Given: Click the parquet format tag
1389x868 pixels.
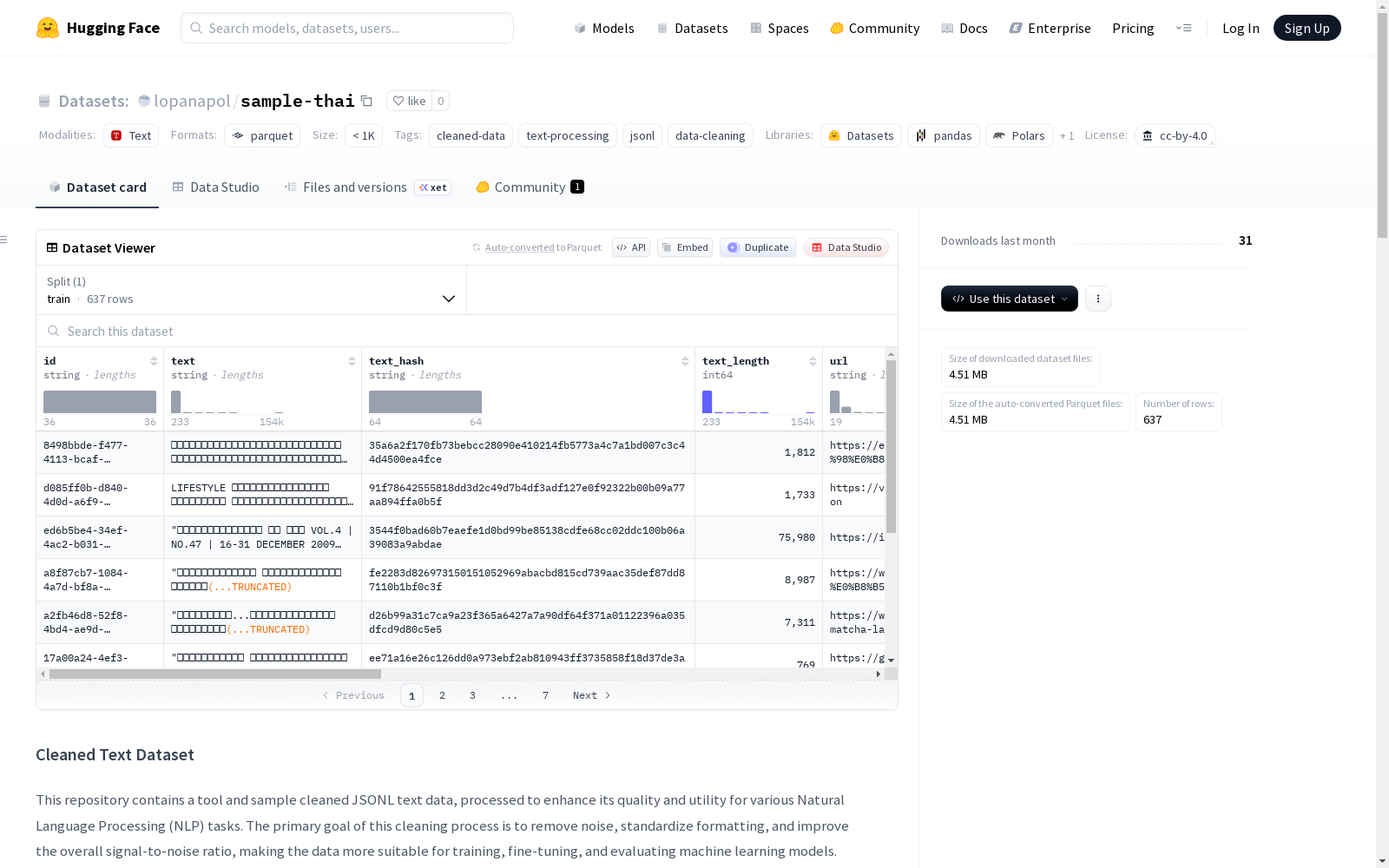Looking at the screenshot, I should [262, 135].
